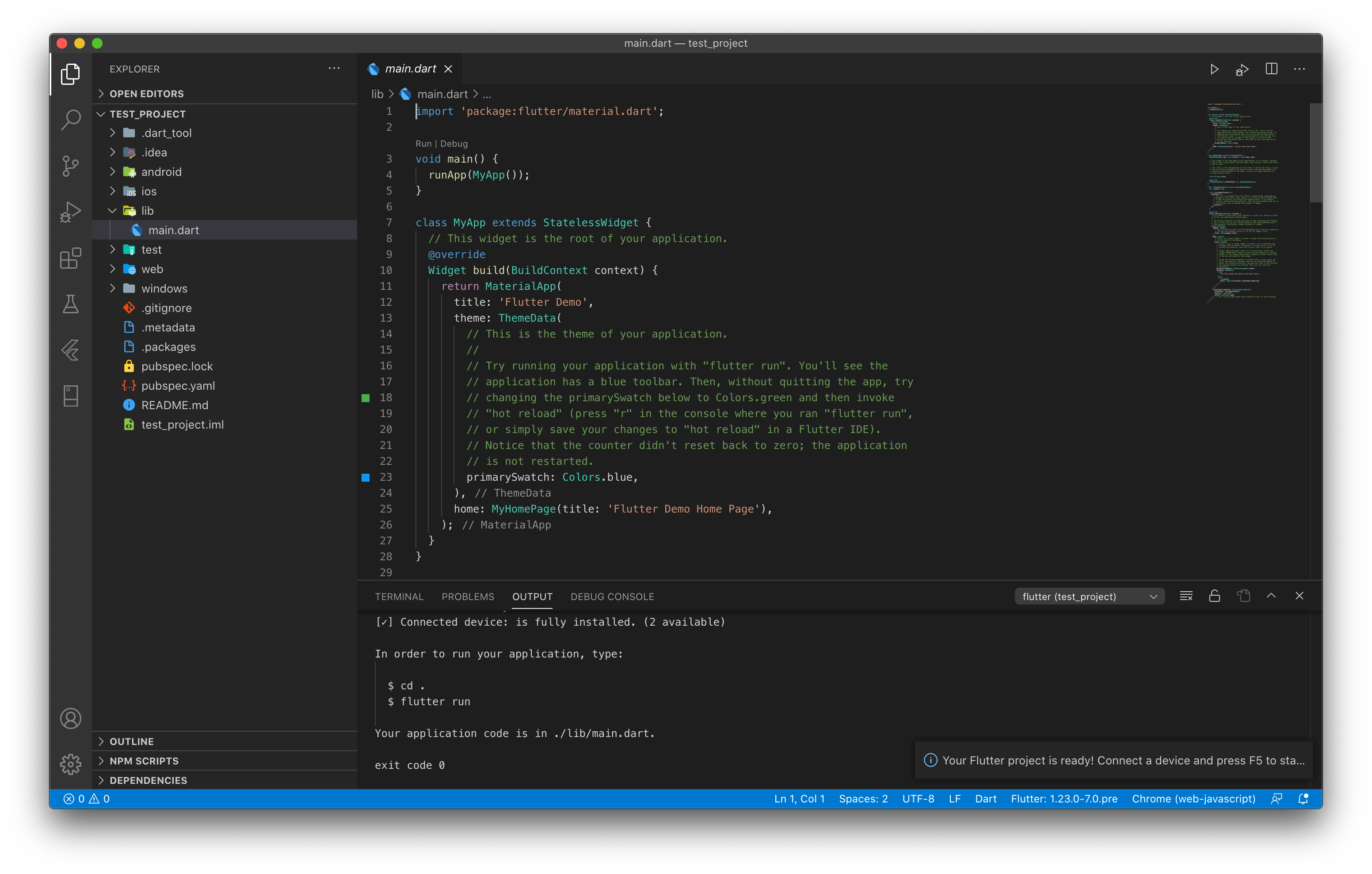Image resolution: width=1372 pixels, height=874 pixels.
Task: Open the Testing flask view
Action: [71, 304]
